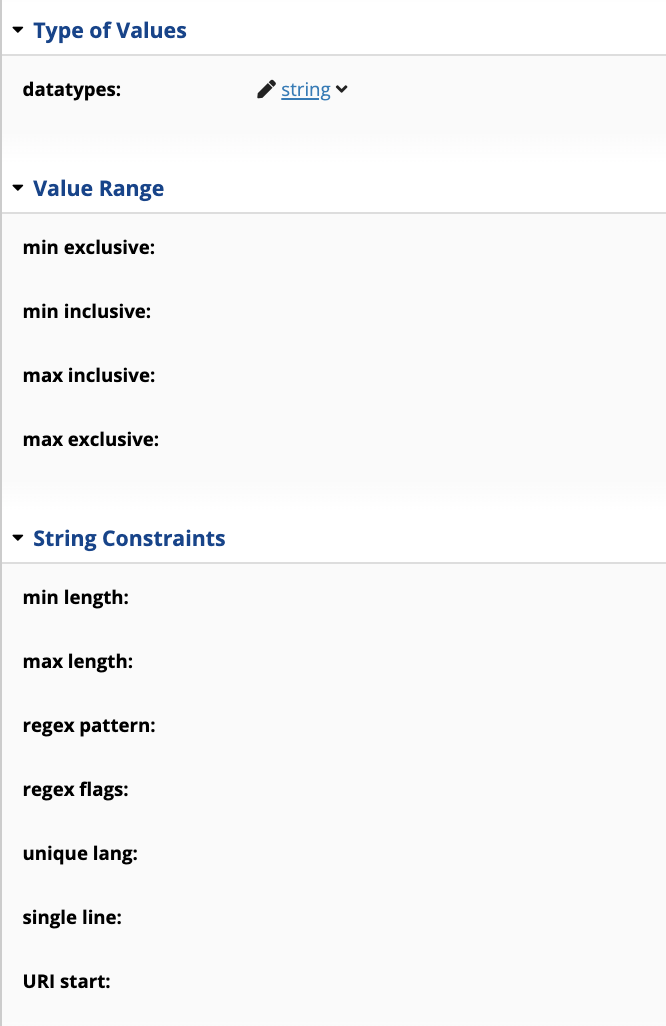Viewport: 666px width, 1026px height.
Task: Open the dropdown chevron next to string
Action: [x=342, y=89]
